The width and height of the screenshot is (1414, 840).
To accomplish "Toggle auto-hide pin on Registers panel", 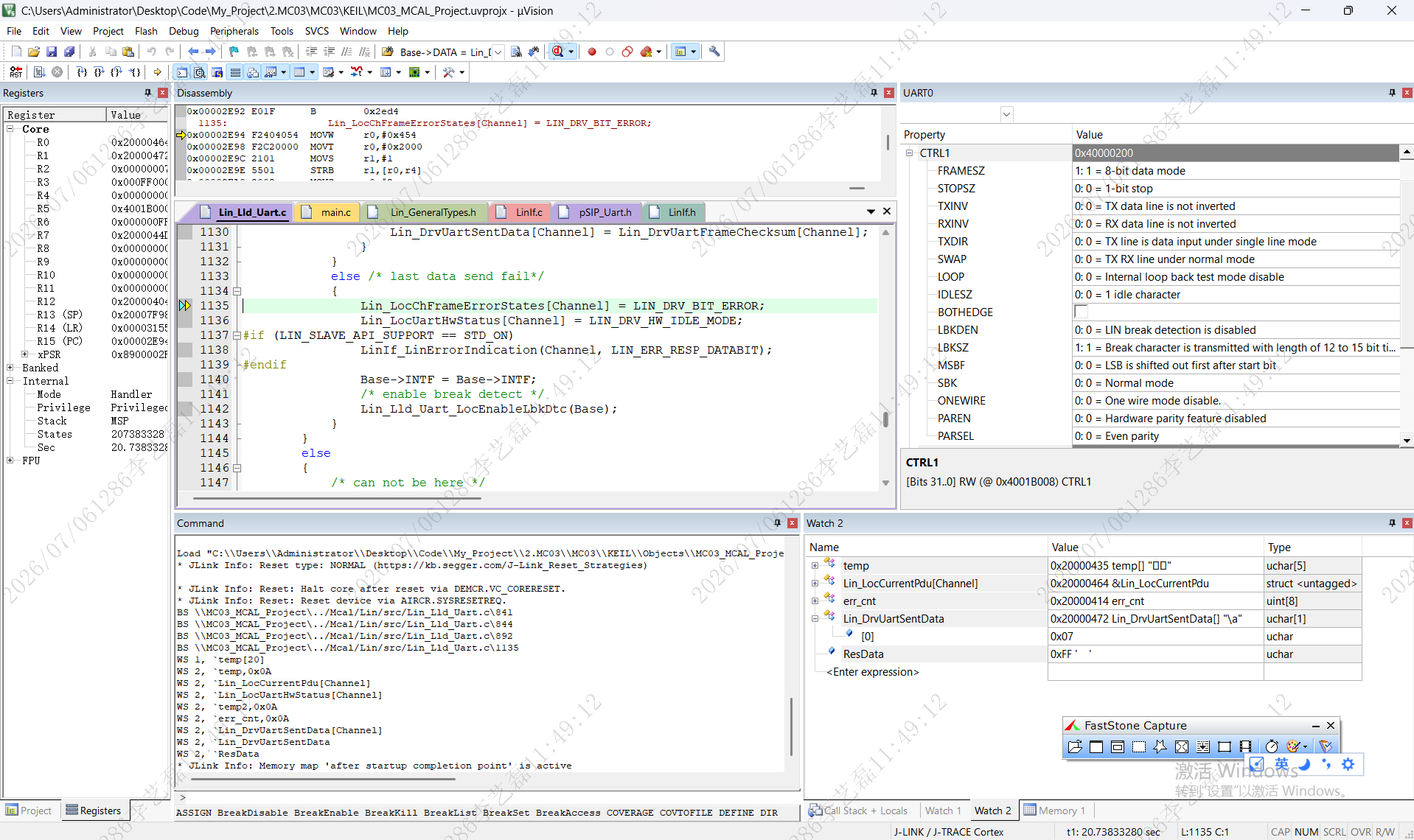I will coord(147,93).
